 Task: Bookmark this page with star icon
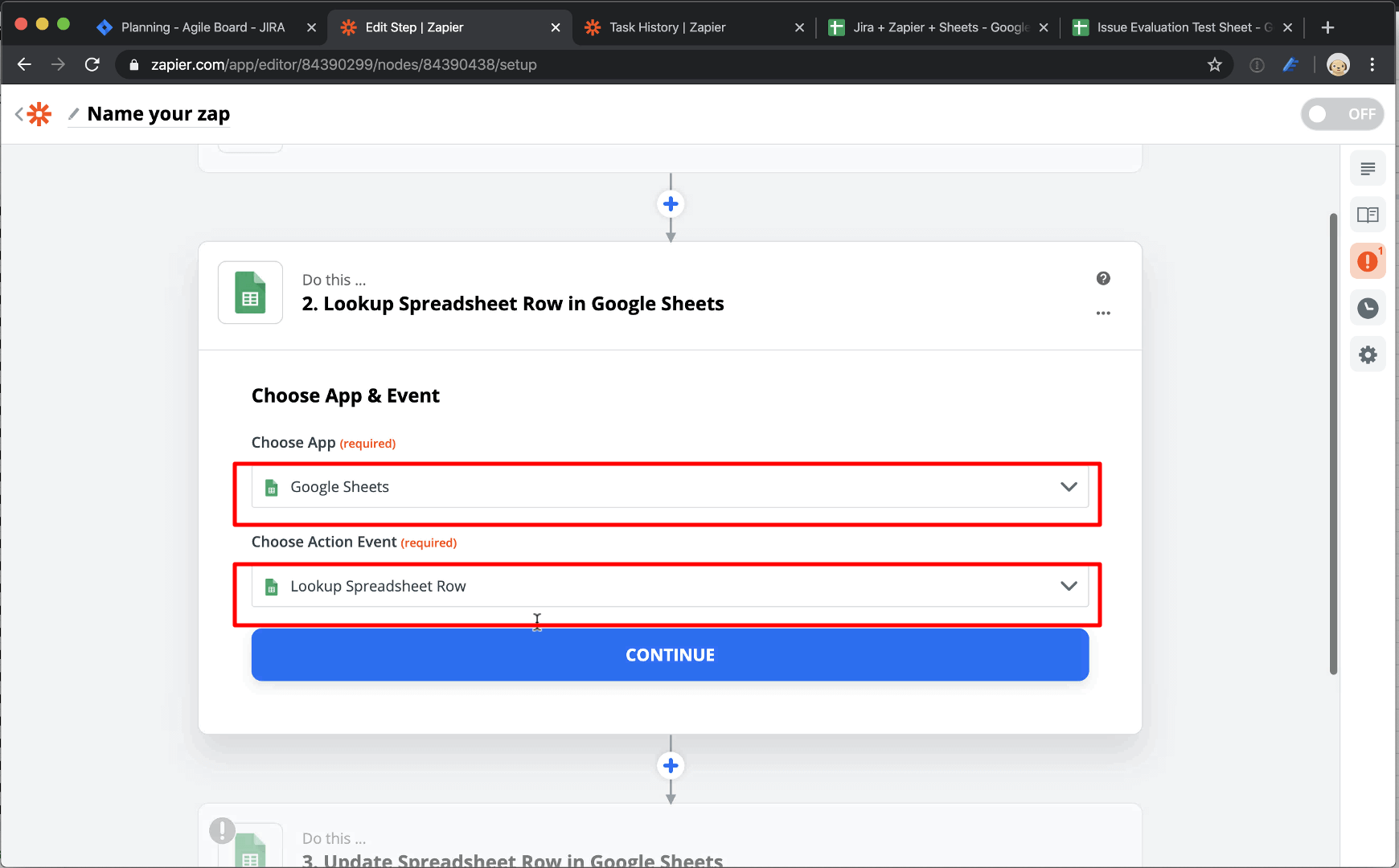1214,64
